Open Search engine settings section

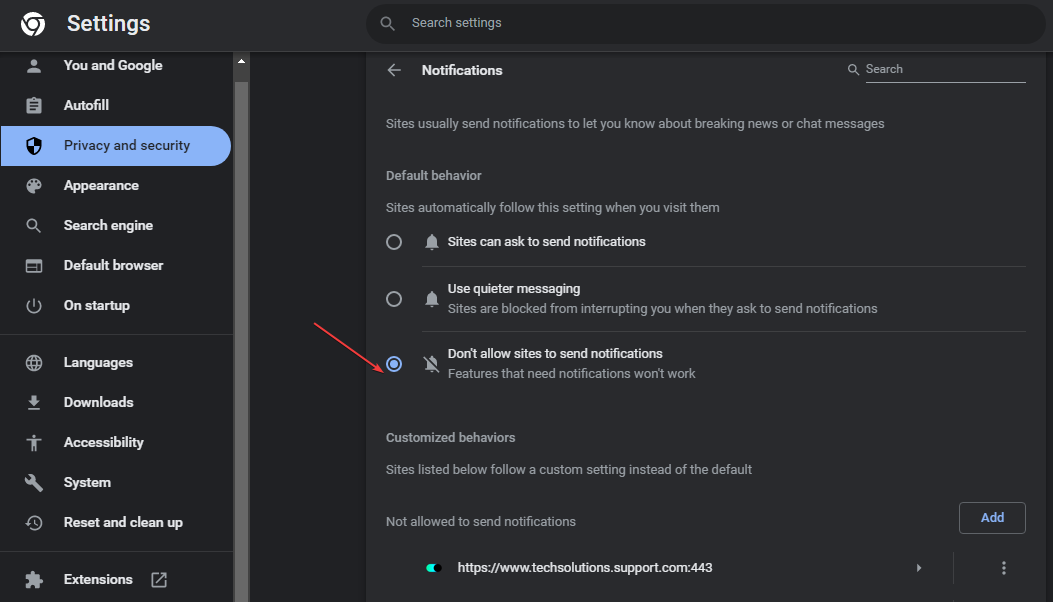(x=108, y=225)
